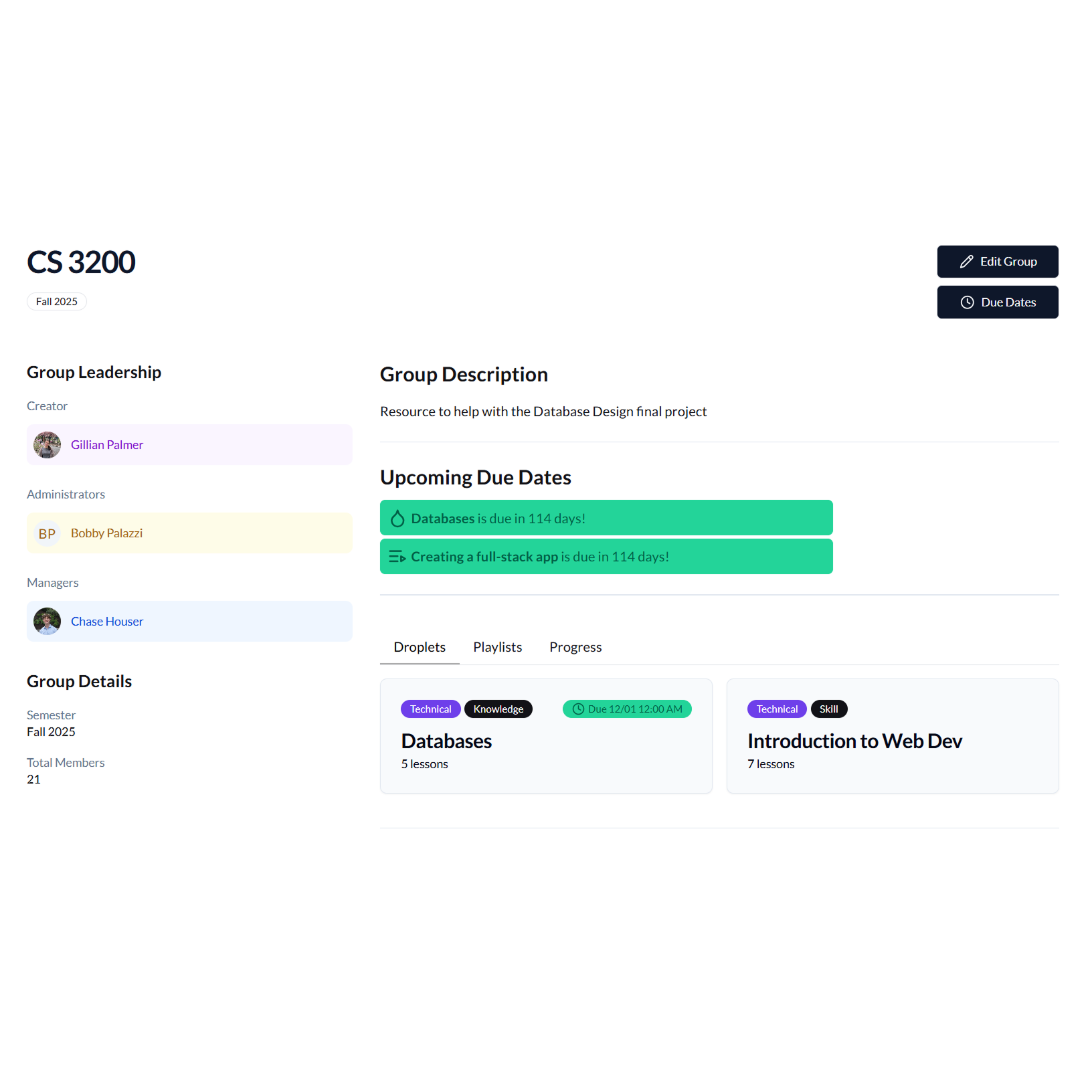
Task: Select the Droplets tab
Action: (x=420, y=647)
